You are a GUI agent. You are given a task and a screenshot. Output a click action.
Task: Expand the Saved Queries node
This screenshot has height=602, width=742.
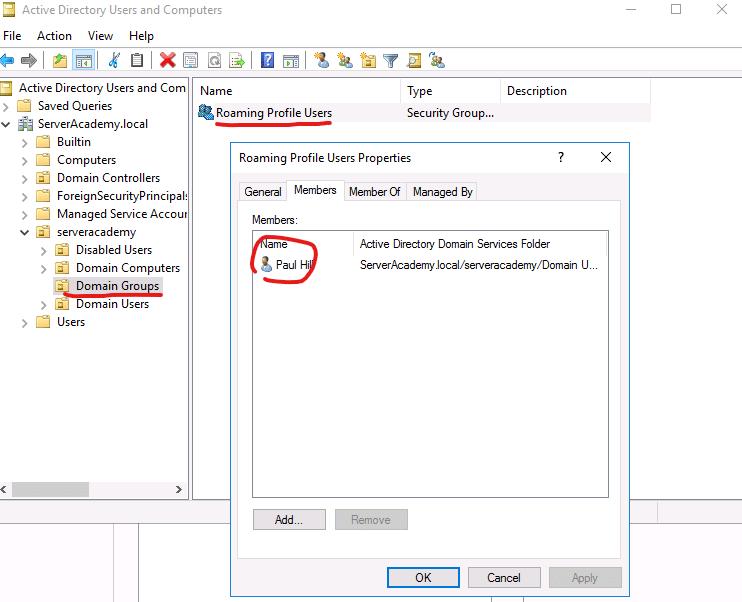7,106
